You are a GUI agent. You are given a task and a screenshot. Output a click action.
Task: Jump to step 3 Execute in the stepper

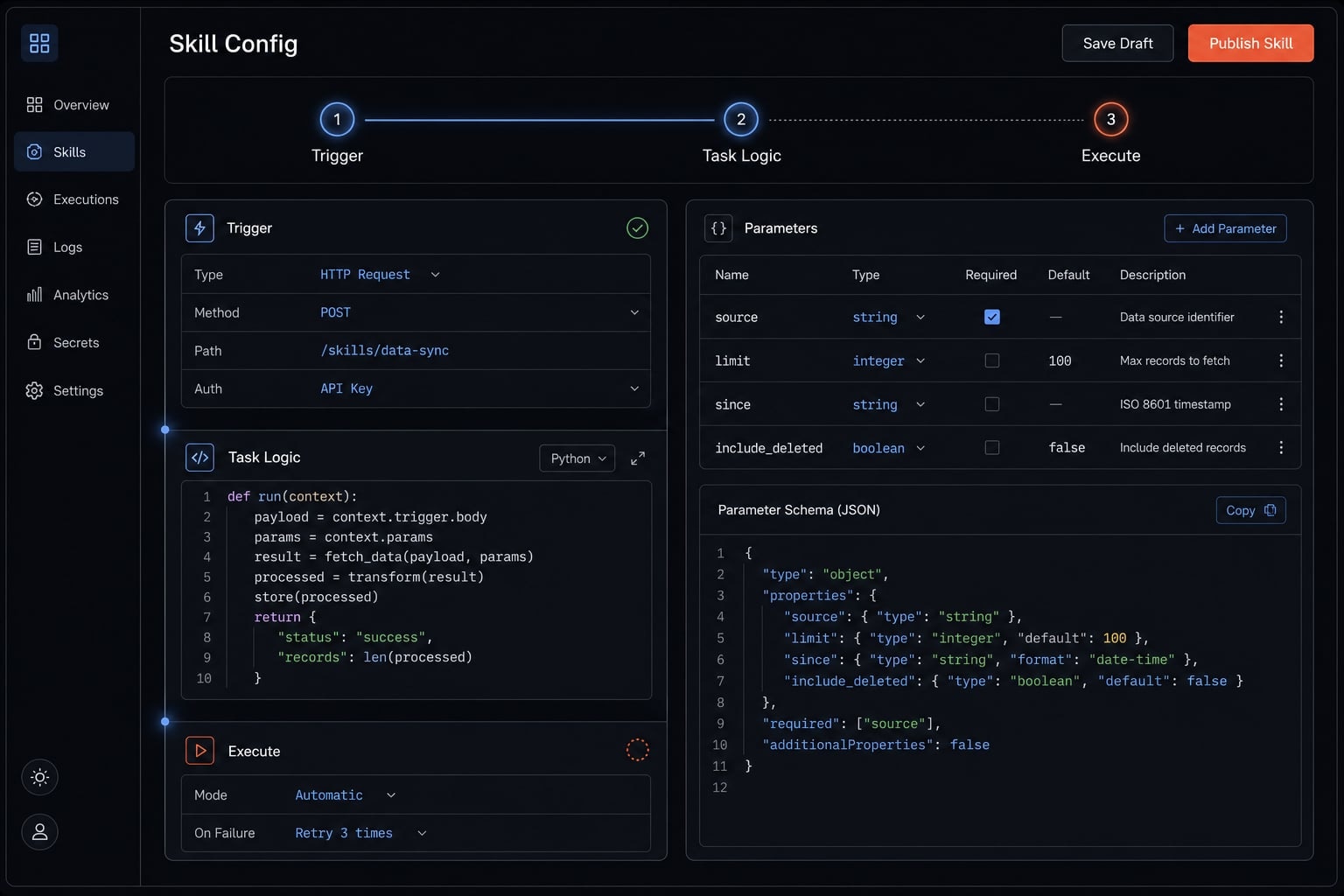click(x=1110, y=119)
